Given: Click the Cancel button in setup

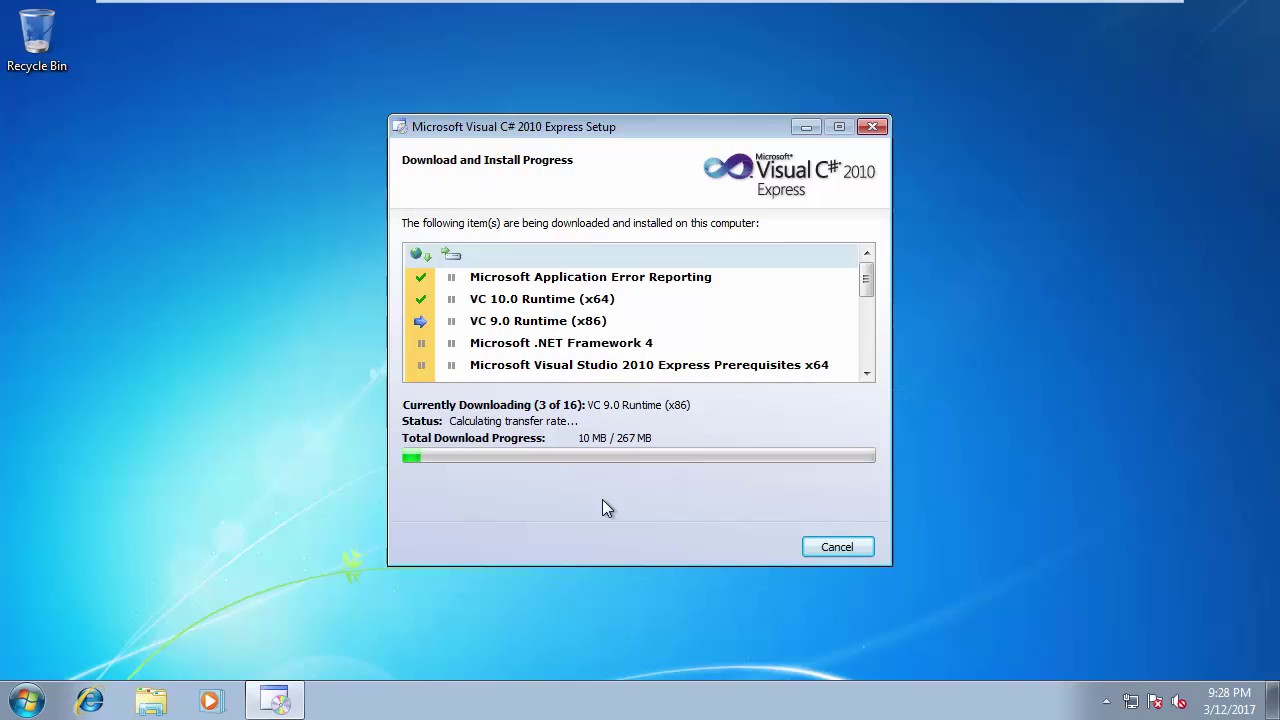Looking at the screenshot, I should (x=837, y=547).
